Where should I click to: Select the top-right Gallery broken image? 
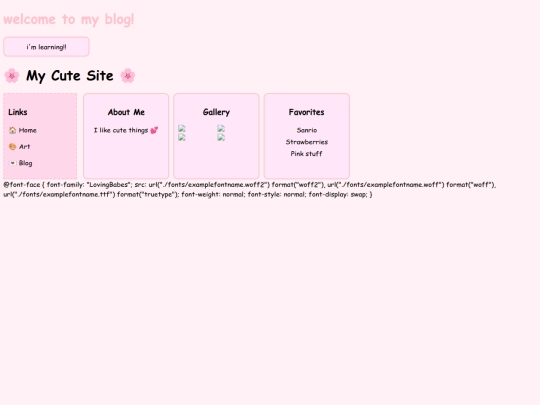pos(221,128)
